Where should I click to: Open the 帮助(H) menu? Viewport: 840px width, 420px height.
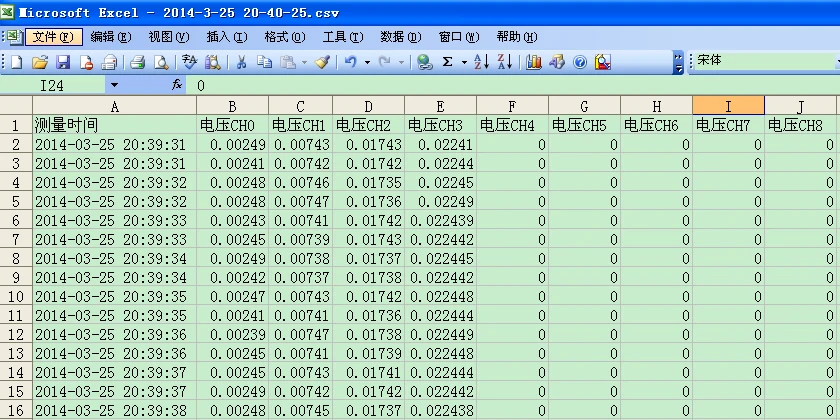[x=517, y=37]
